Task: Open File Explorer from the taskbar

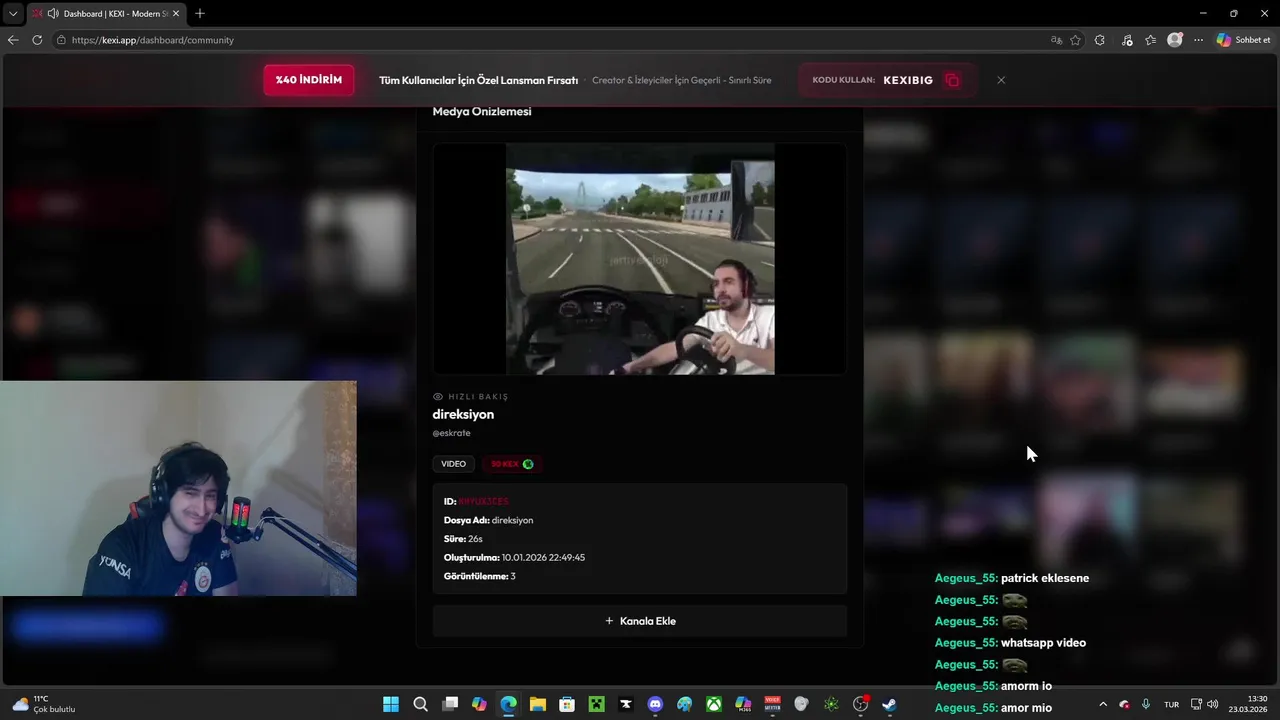Action: 538,704
